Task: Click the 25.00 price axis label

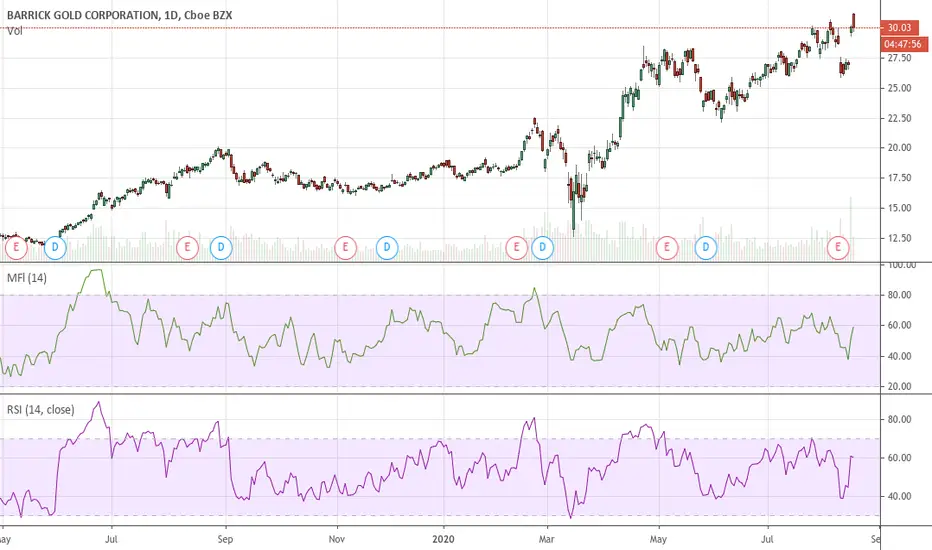Action: (x=899, y=88)
